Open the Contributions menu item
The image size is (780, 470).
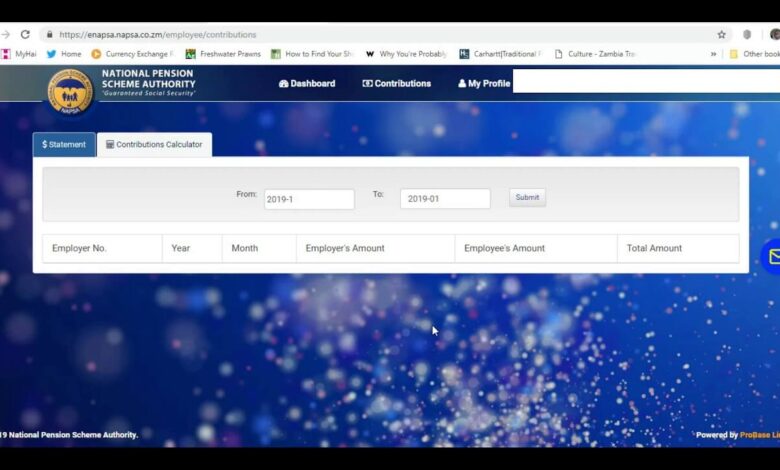397,84
